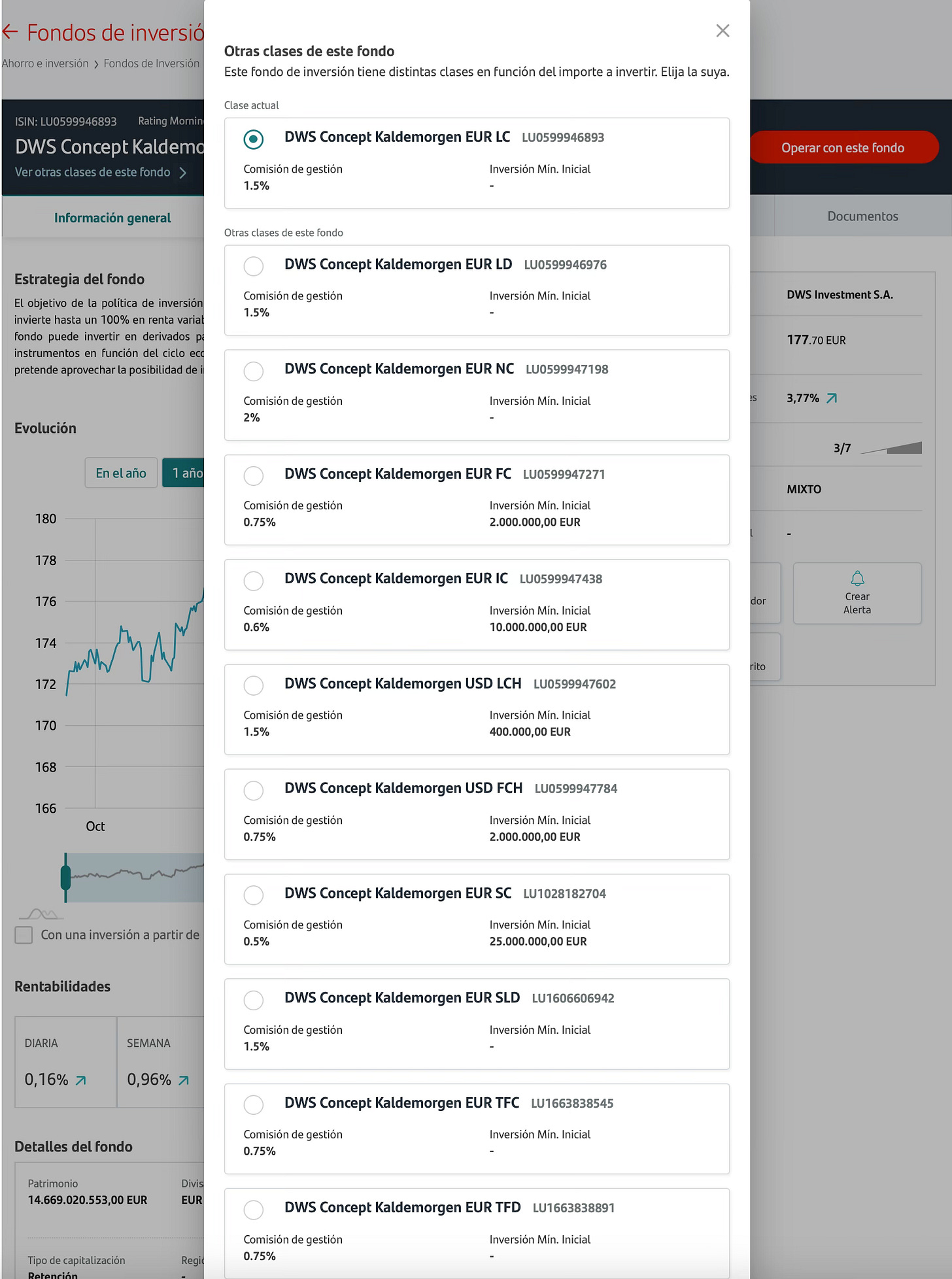
Task: Click the chart range navigator mini-plot
Action: [x=135, y=878]
